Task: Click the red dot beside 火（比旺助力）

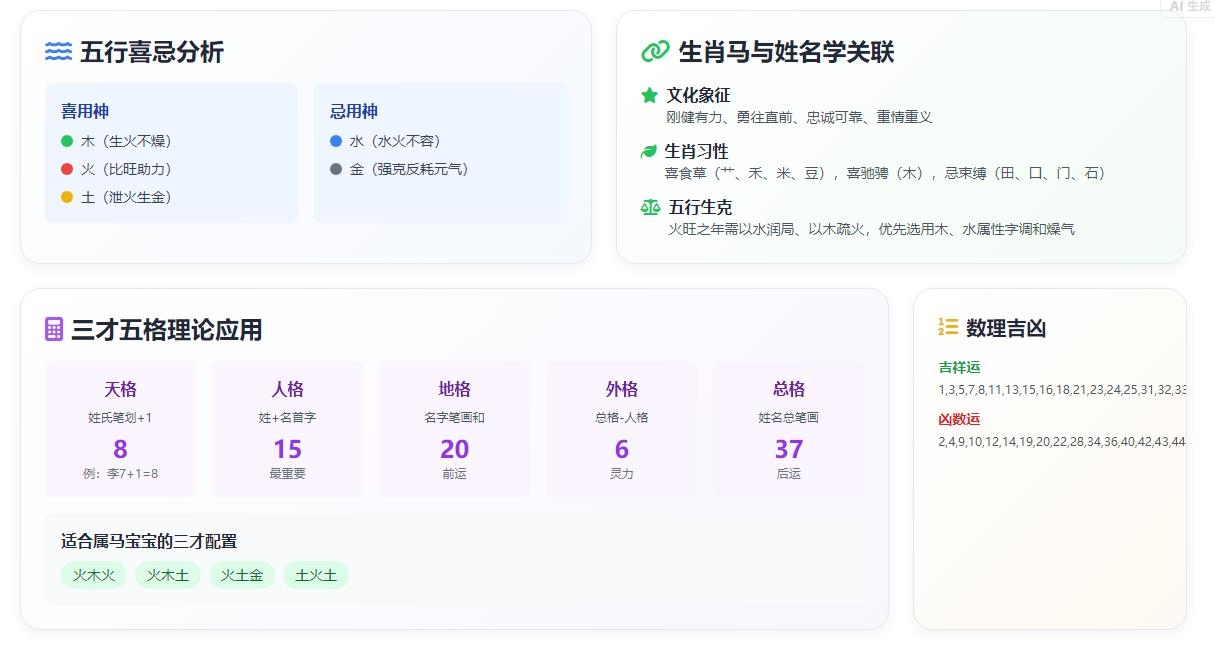Action: pos(67,169)
